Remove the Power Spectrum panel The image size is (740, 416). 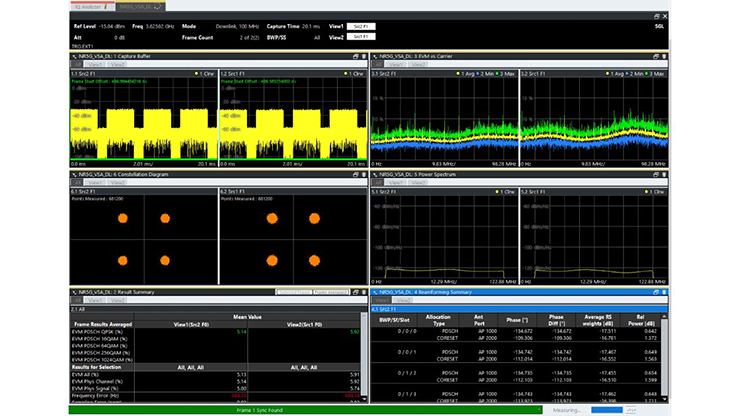tap(665, 174)
